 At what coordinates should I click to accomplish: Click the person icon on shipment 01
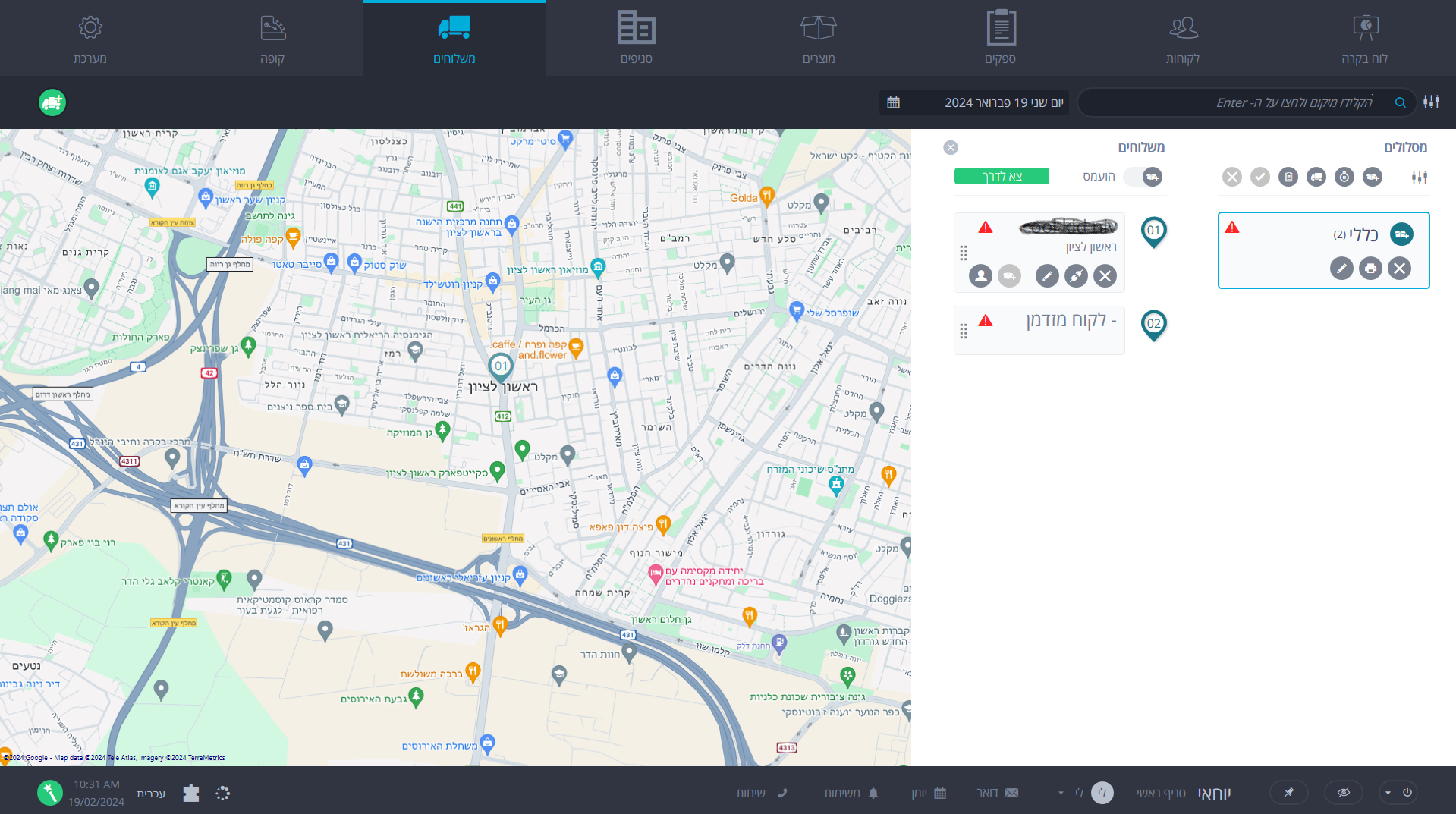[x=980, y=275]
